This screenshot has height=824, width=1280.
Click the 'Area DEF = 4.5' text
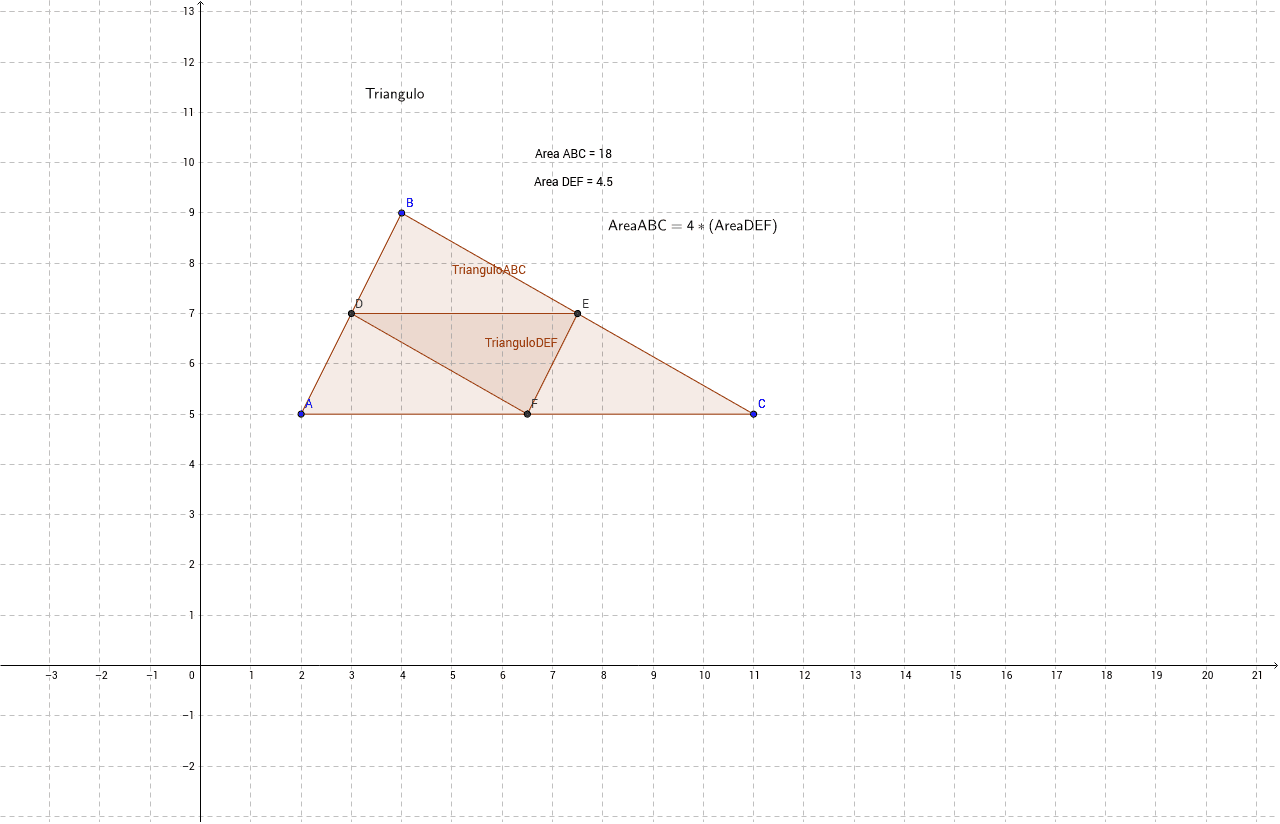click(573, 182)
